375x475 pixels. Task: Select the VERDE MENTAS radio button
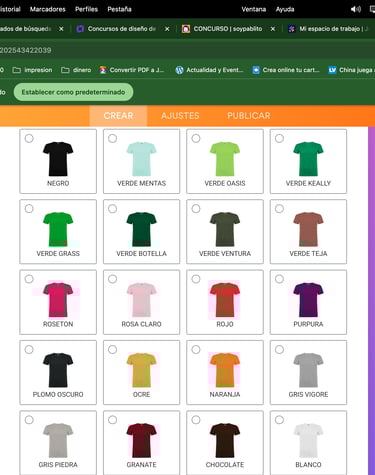[x=112, y=138]
